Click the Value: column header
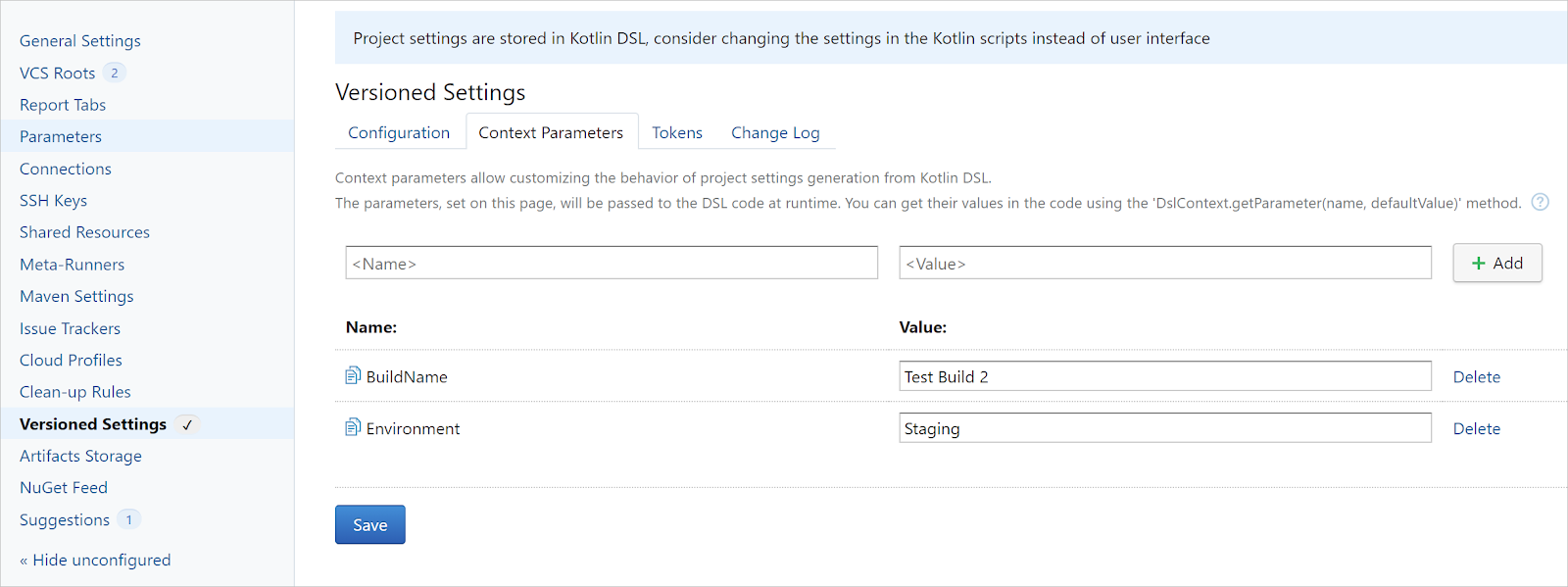1568x587 pixels. pyautogui.click(x=923, y=327)
